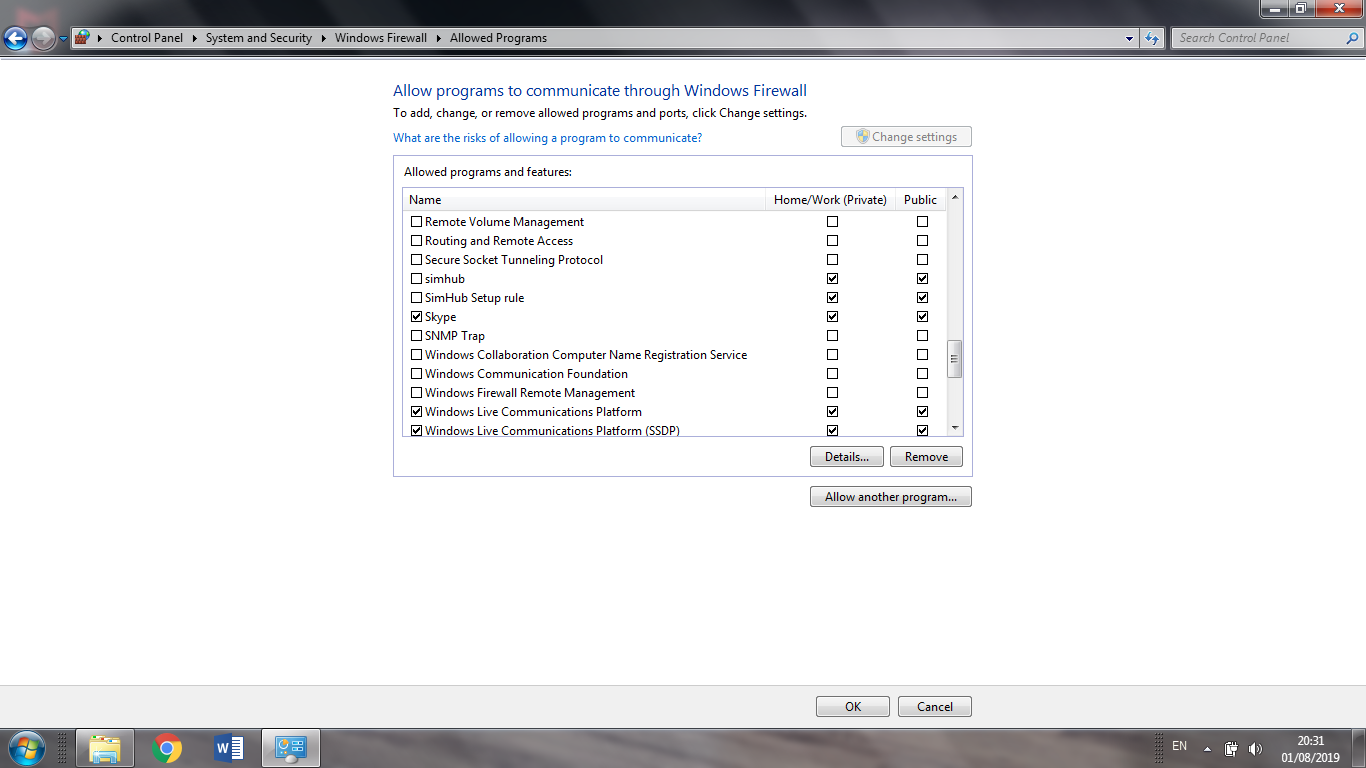Click the list scroll down arrow
Image resolution: width=1366 pixels, height=768 pixels.
pos(955,428)
